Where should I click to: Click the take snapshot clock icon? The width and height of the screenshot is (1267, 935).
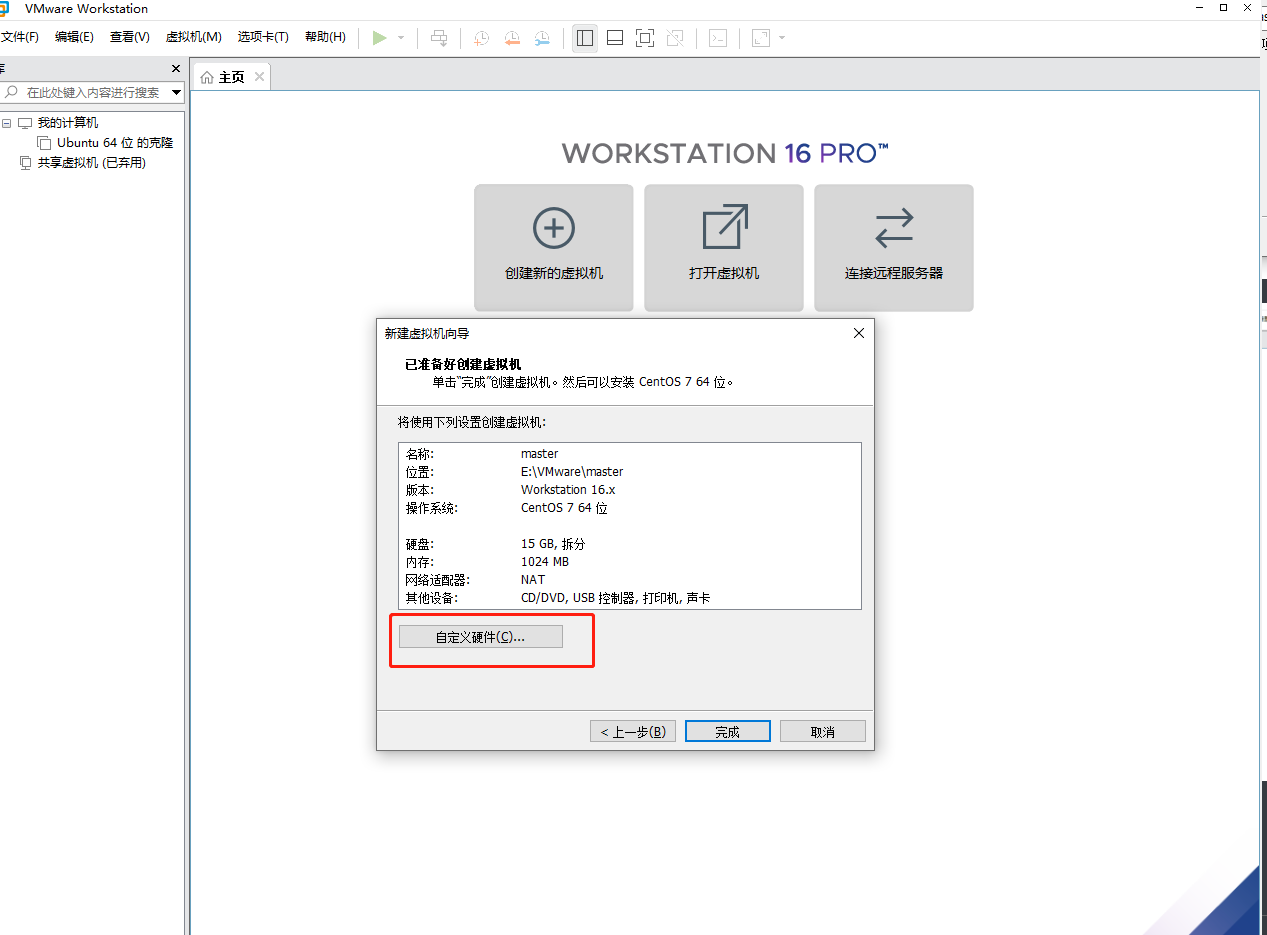481,38
